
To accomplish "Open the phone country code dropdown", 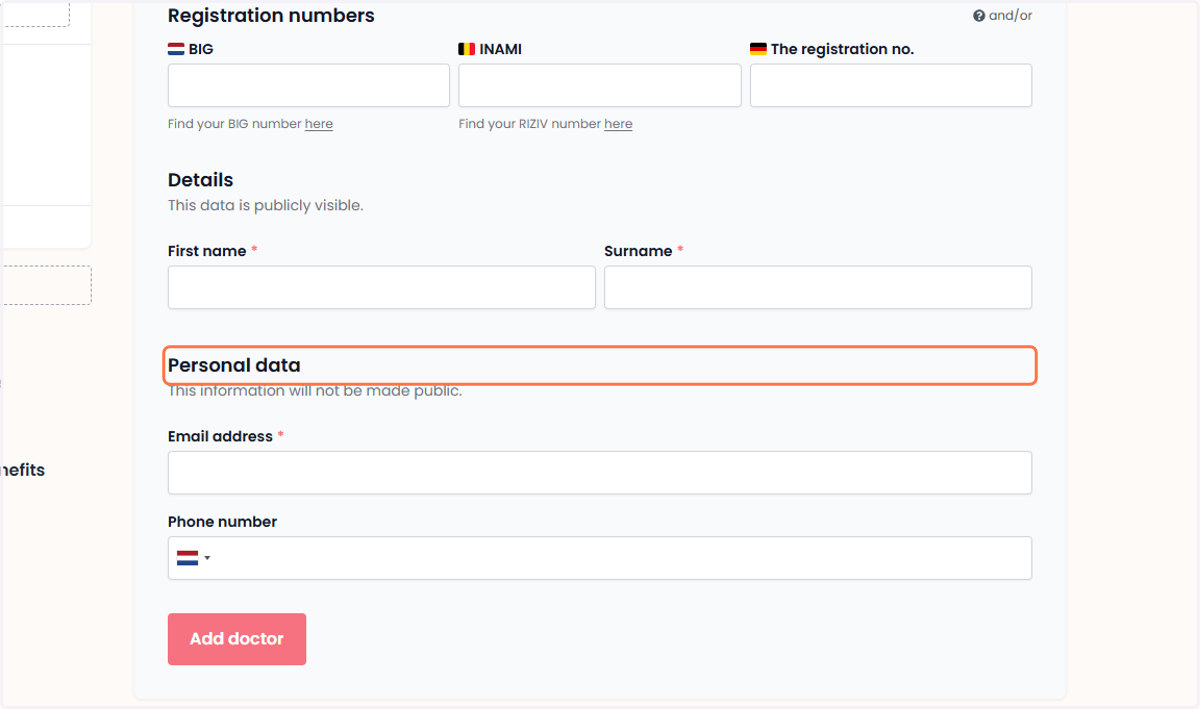I will (x=193, y=558).
